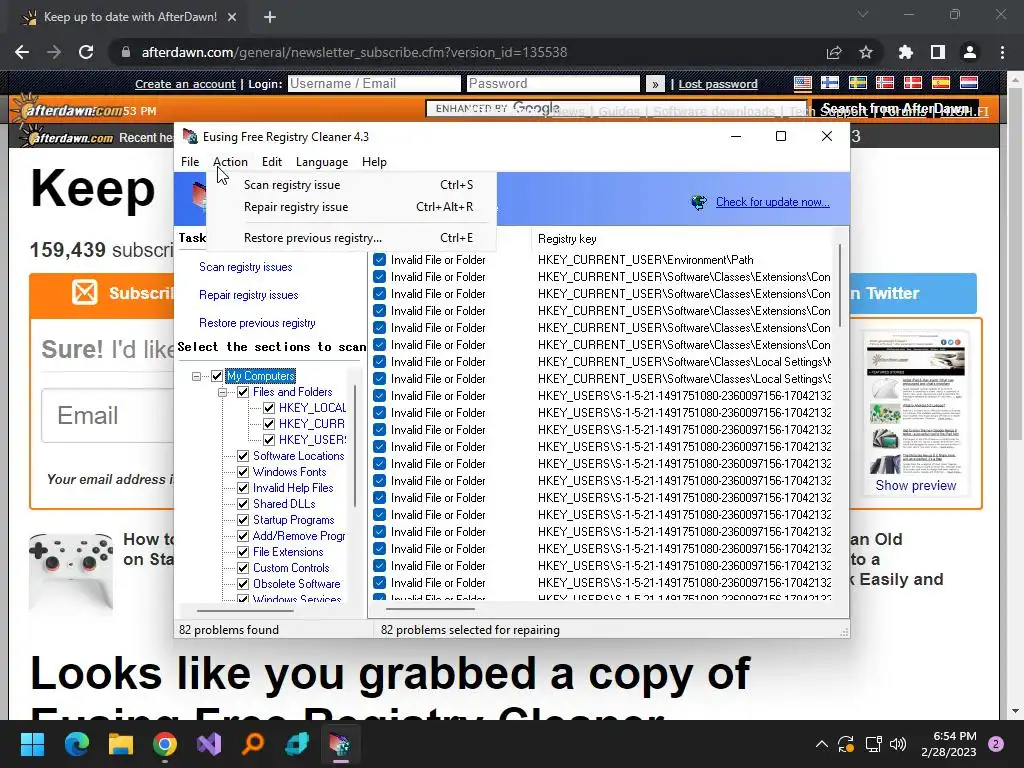Open Visual Studio from the taskbar
The width and height of the screenshot is (1024, 768).
coord(209,744)
